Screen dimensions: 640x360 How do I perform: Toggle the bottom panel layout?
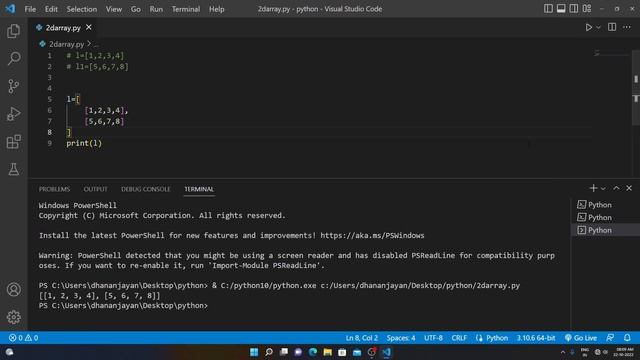coord(561,9)
